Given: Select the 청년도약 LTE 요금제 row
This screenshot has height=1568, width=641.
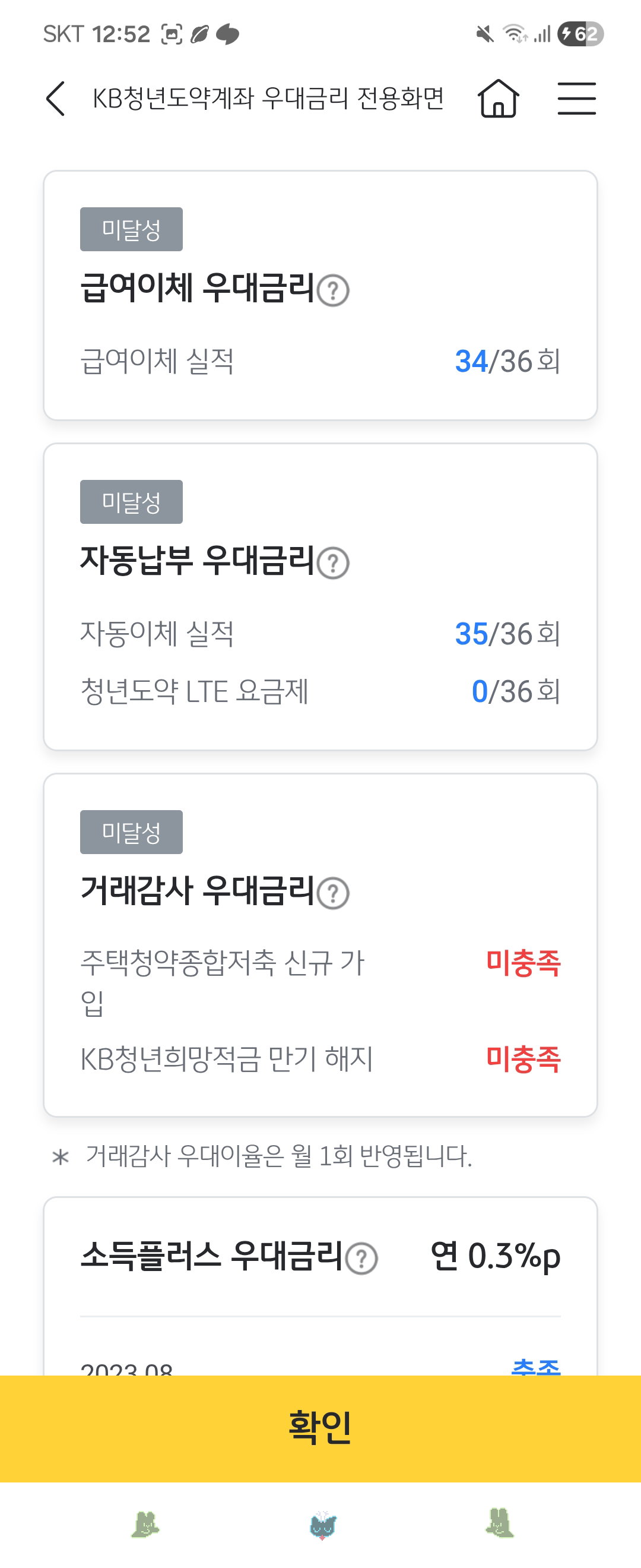Looking at the screenshot, I should (x=320, y=692).
